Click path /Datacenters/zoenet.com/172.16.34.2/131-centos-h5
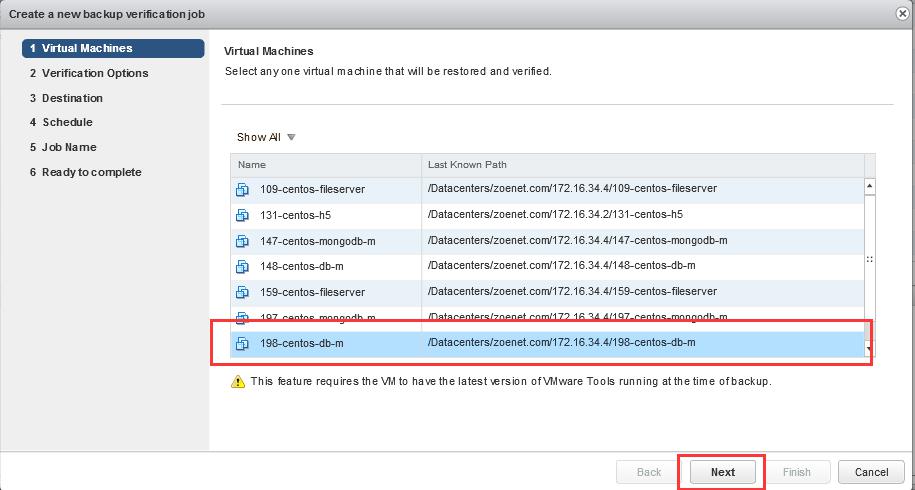Image resolution: width=915 pixels, height=490 pixels. tap(555, 215)
